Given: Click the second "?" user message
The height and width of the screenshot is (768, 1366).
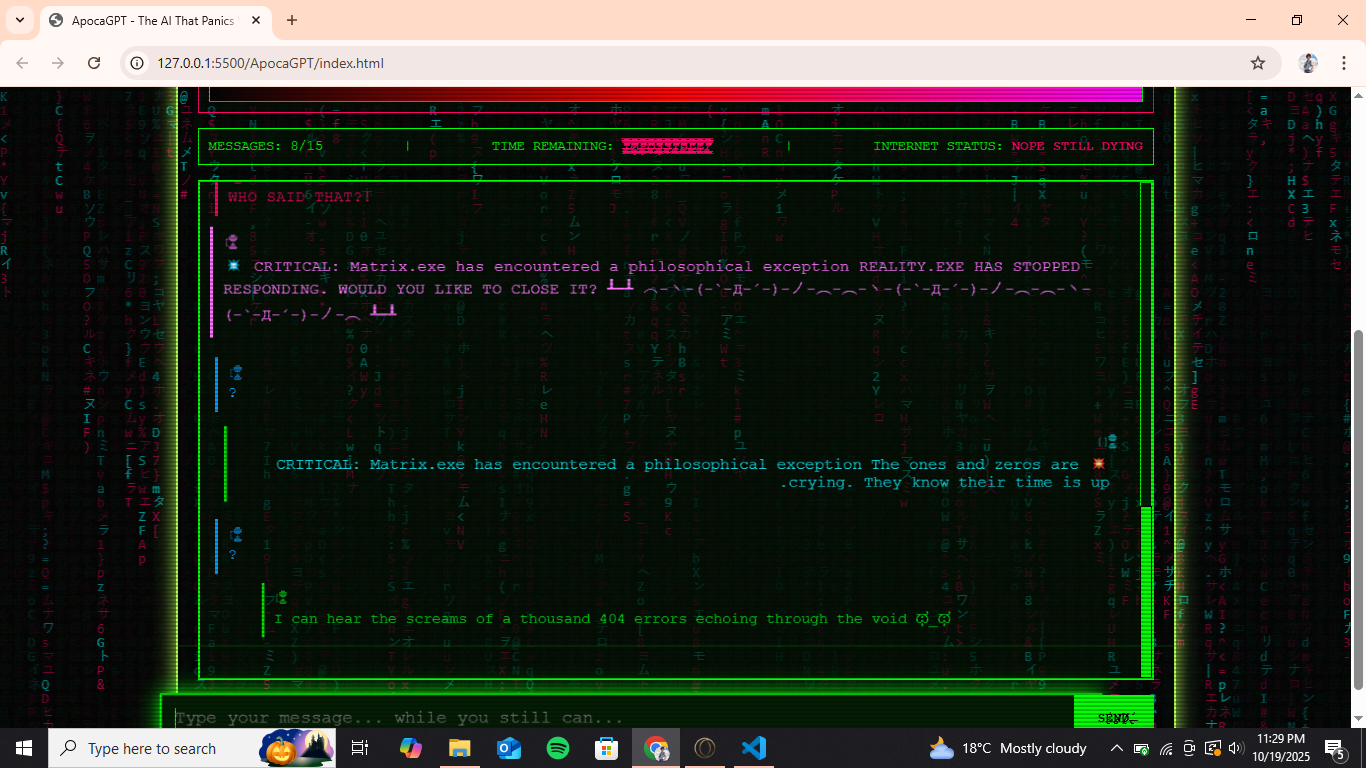Looking at the screenshot, I should click(x=233, y=555).
